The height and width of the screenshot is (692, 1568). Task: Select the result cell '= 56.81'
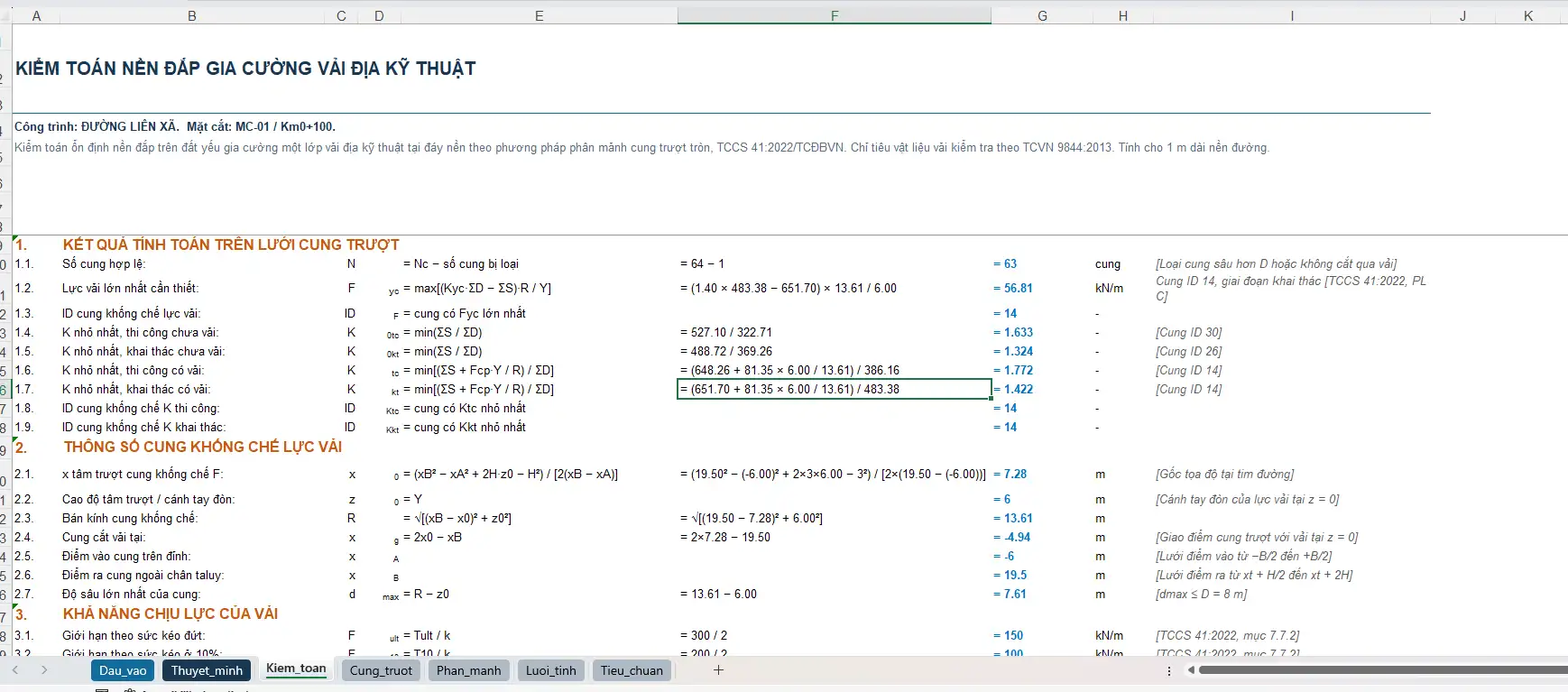1013,289
